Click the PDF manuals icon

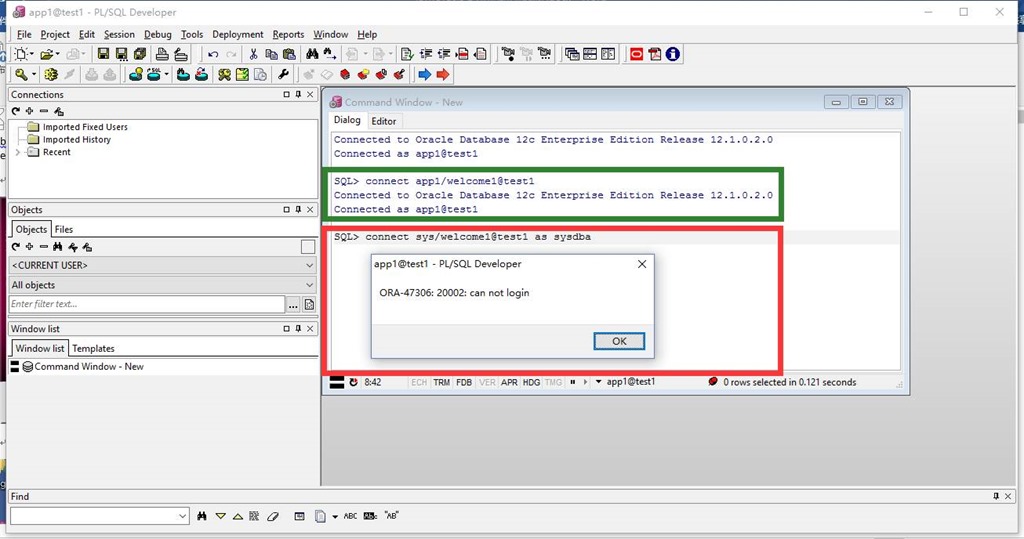655,54
